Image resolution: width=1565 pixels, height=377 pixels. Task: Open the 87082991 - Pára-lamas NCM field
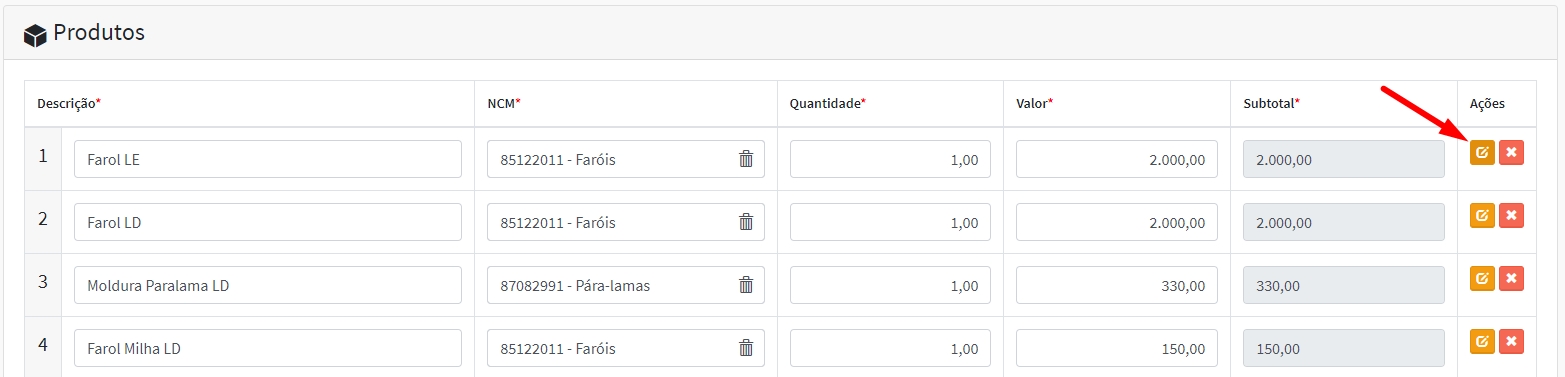[x=626, y=285]
